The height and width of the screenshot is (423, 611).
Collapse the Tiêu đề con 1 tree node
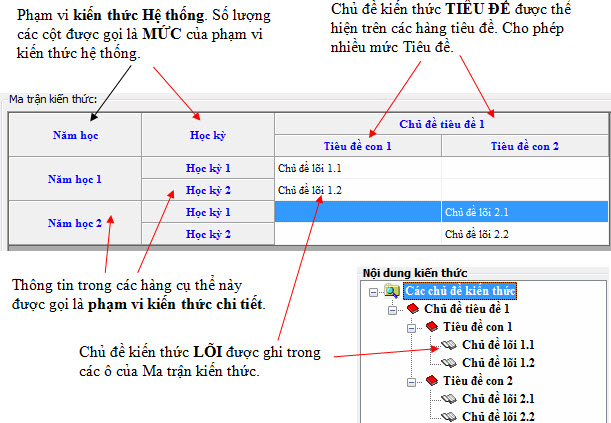[x=411, y=328]
